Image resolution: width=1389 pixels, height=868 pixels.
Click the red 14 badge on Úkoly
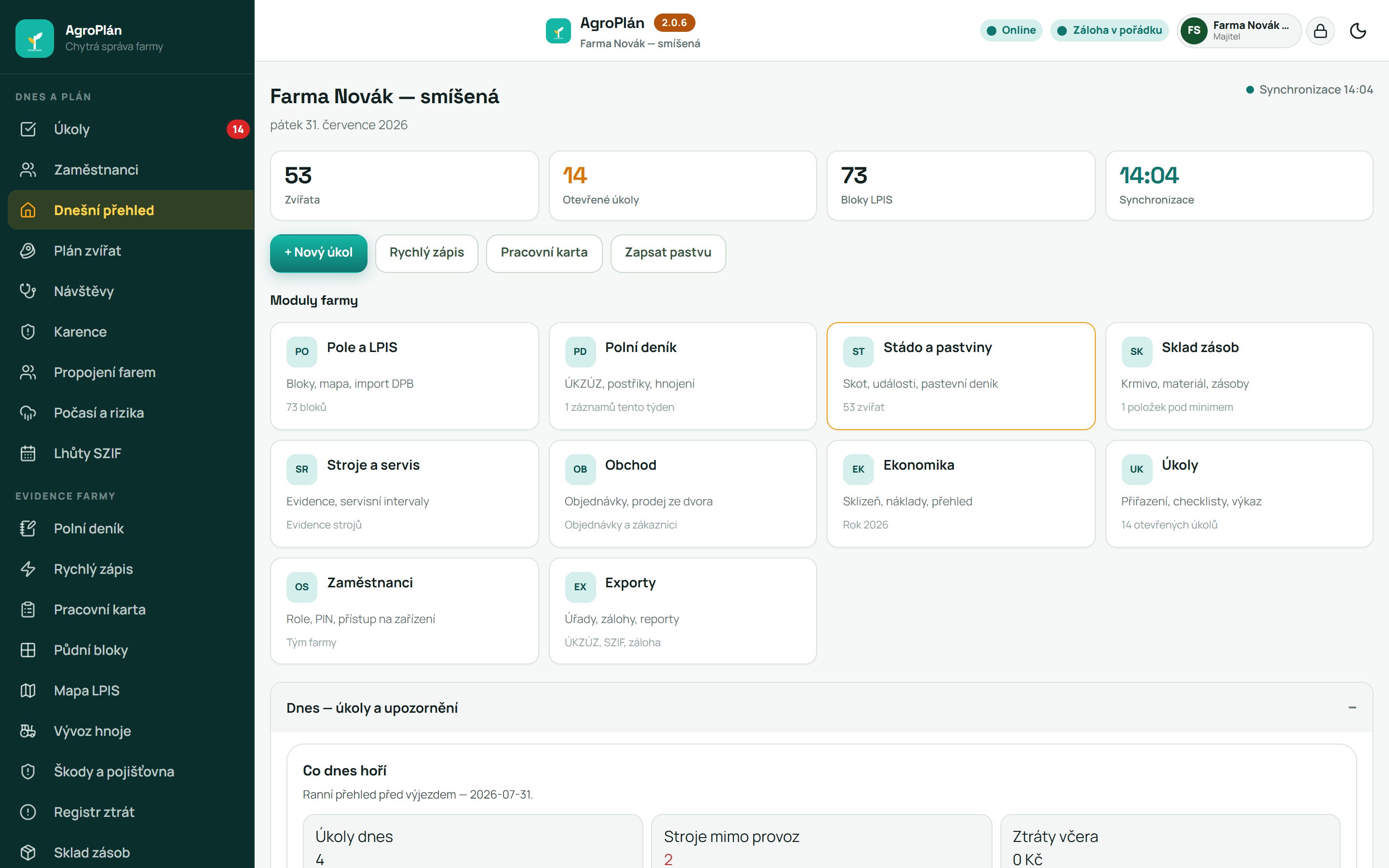click(238, 129)
